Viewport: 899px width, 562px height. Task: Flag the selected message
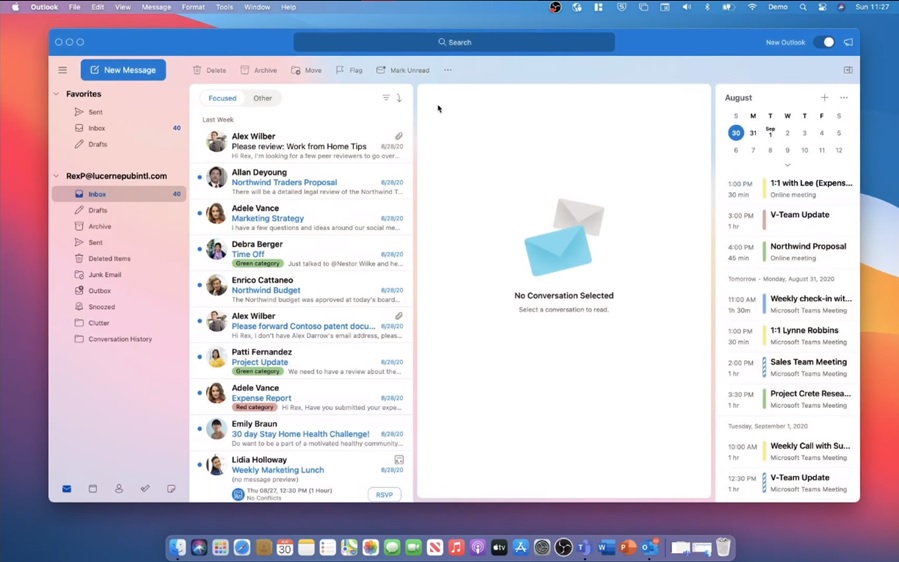[x=349, y=70]
